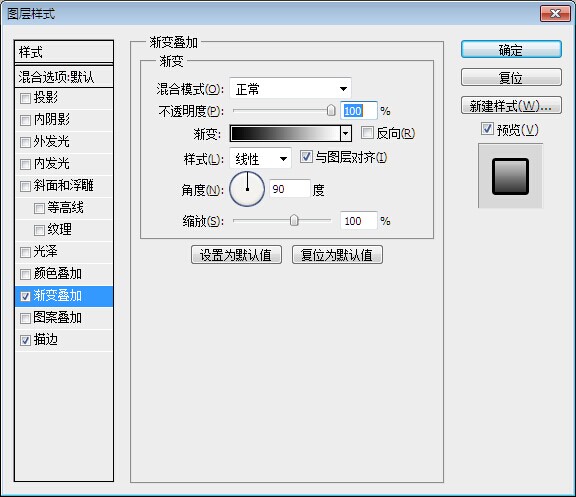Click the angle dial control
Viewport: 576px width, 497px height.
[x=247, y=189]
